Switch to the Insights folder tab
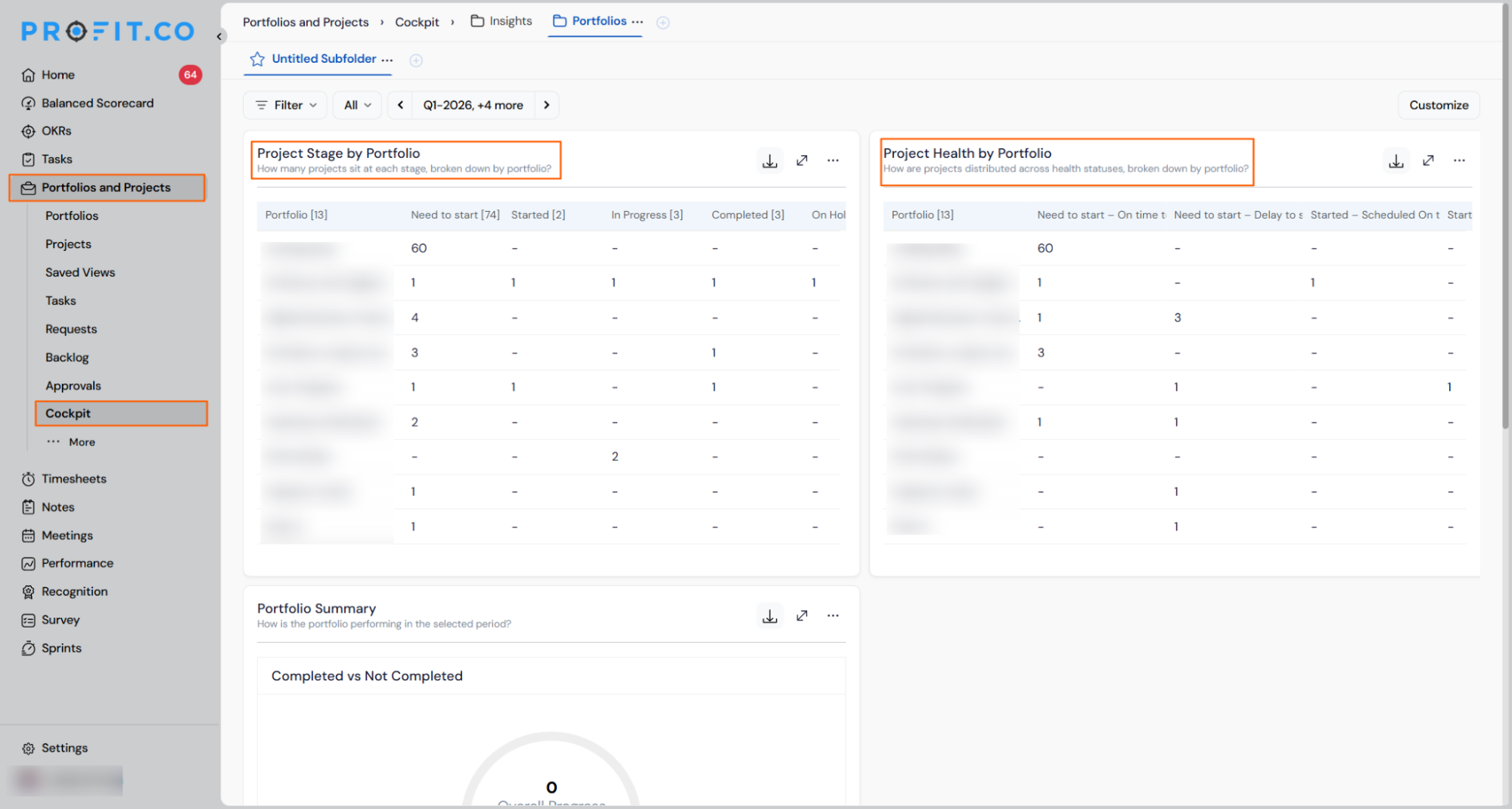The width and height of the screenshot is (1512, 809). [x=501, y=21]
